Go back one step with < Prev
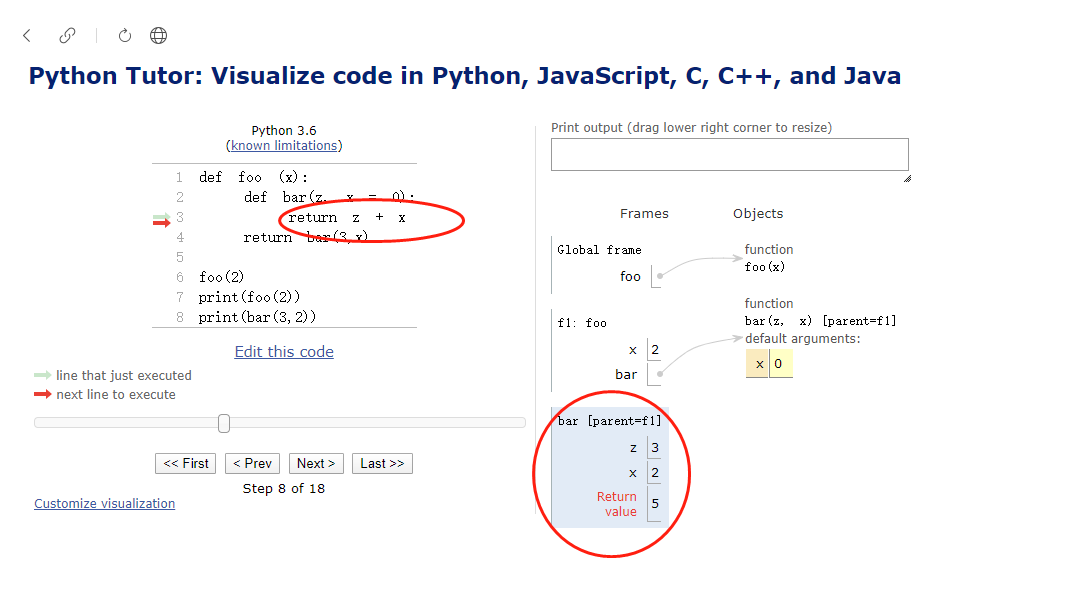The width and height of the screenshot is (1067, 605). pos(252,463)
